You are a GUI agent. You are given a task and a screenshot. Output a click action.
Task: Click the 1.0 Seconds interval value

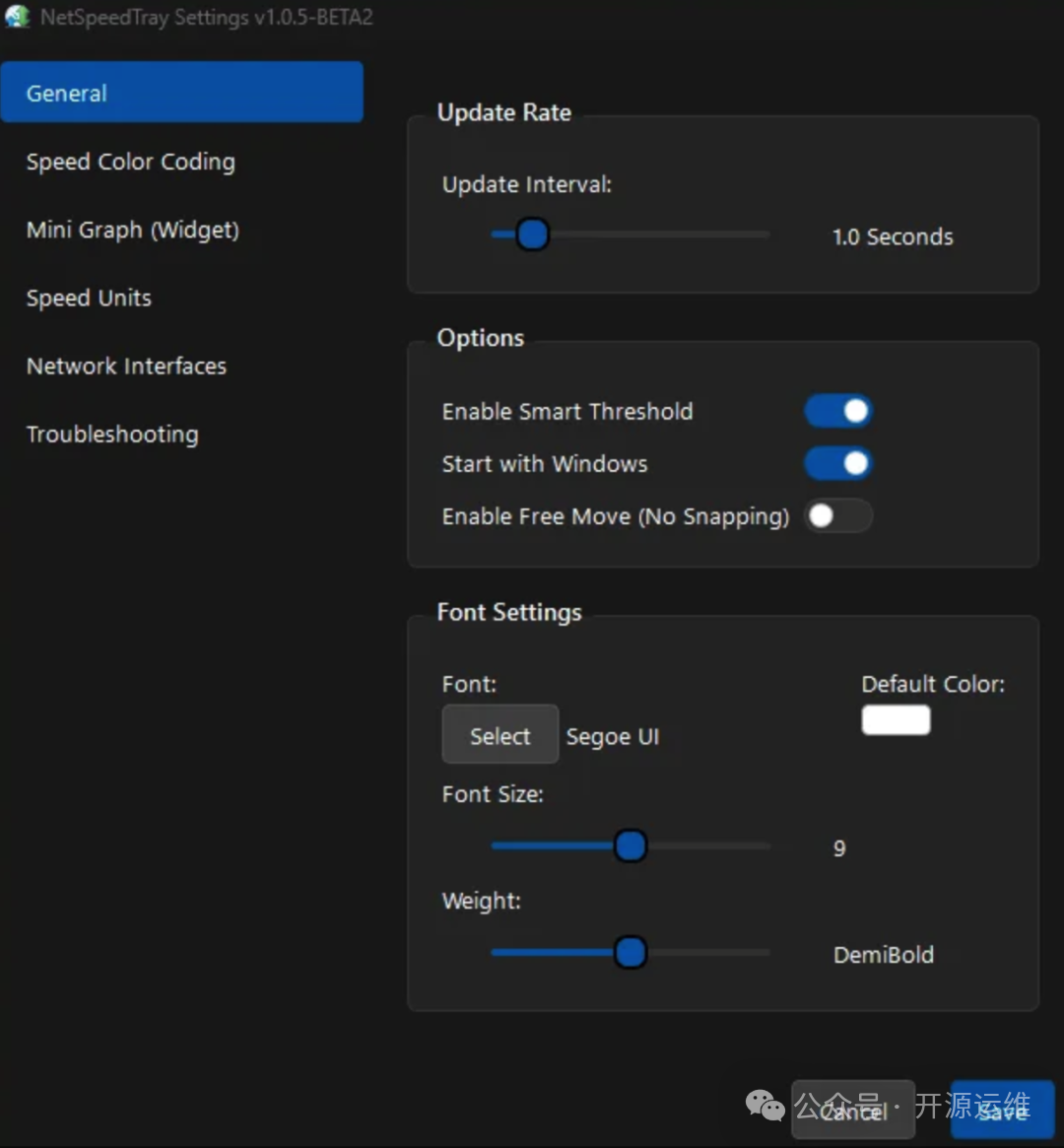click(892, 236)
